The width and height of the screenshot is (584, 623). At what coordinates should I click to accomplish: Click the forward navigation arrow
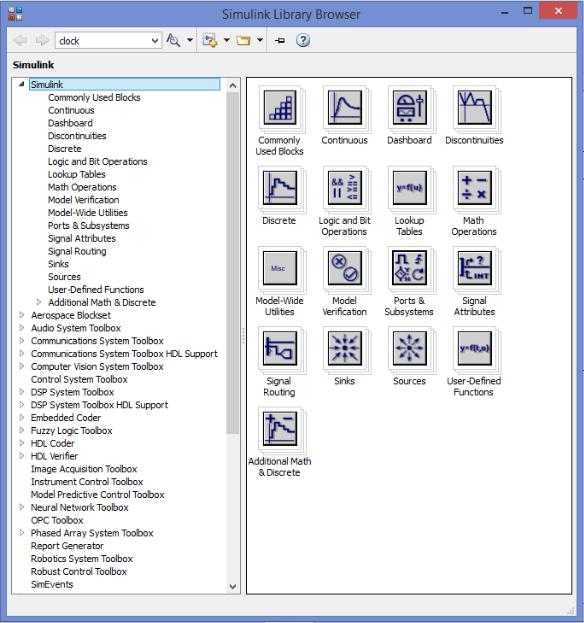point(42,40)
